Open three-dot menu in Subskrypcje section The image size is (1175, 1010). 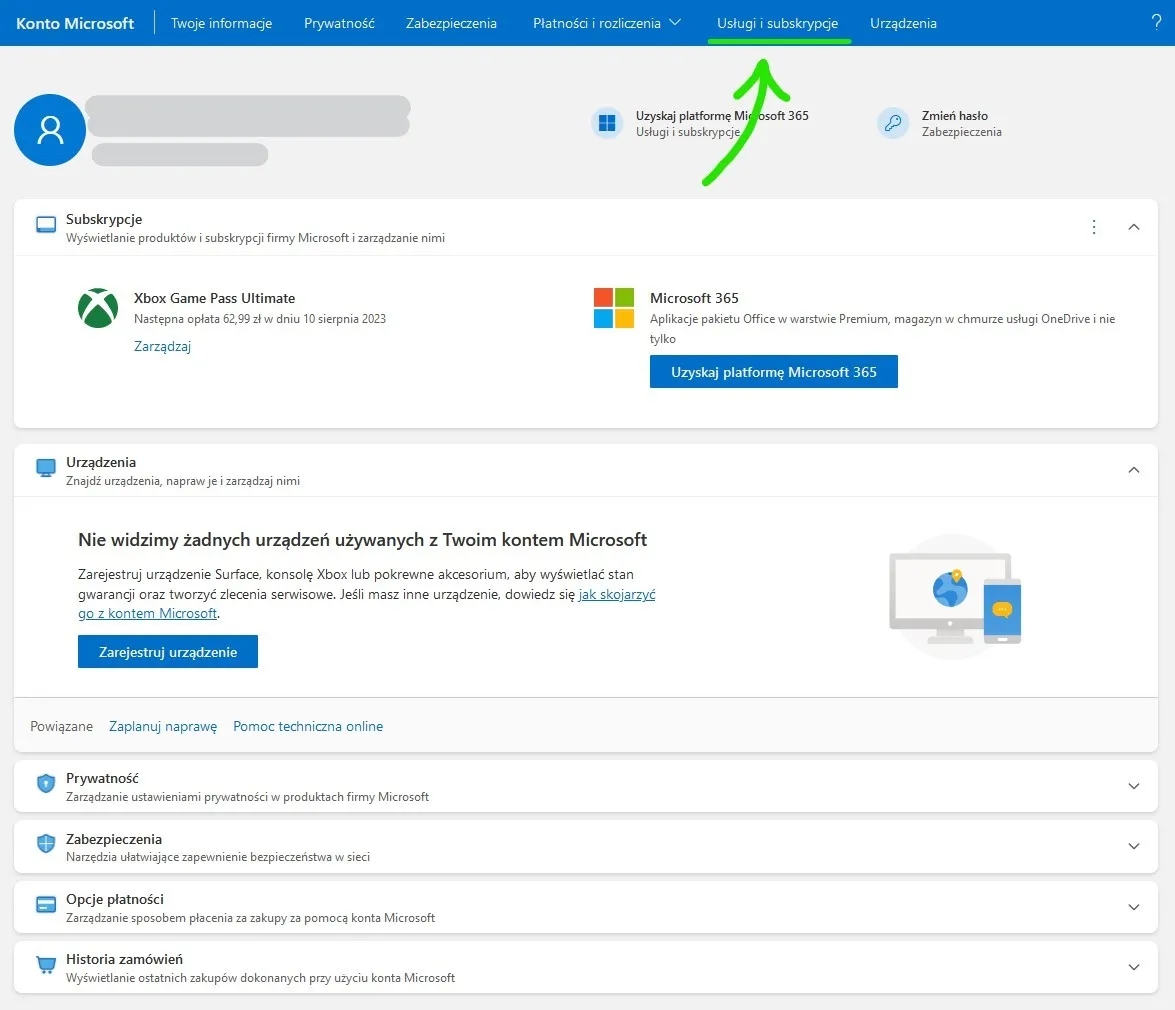[1094, 227]
